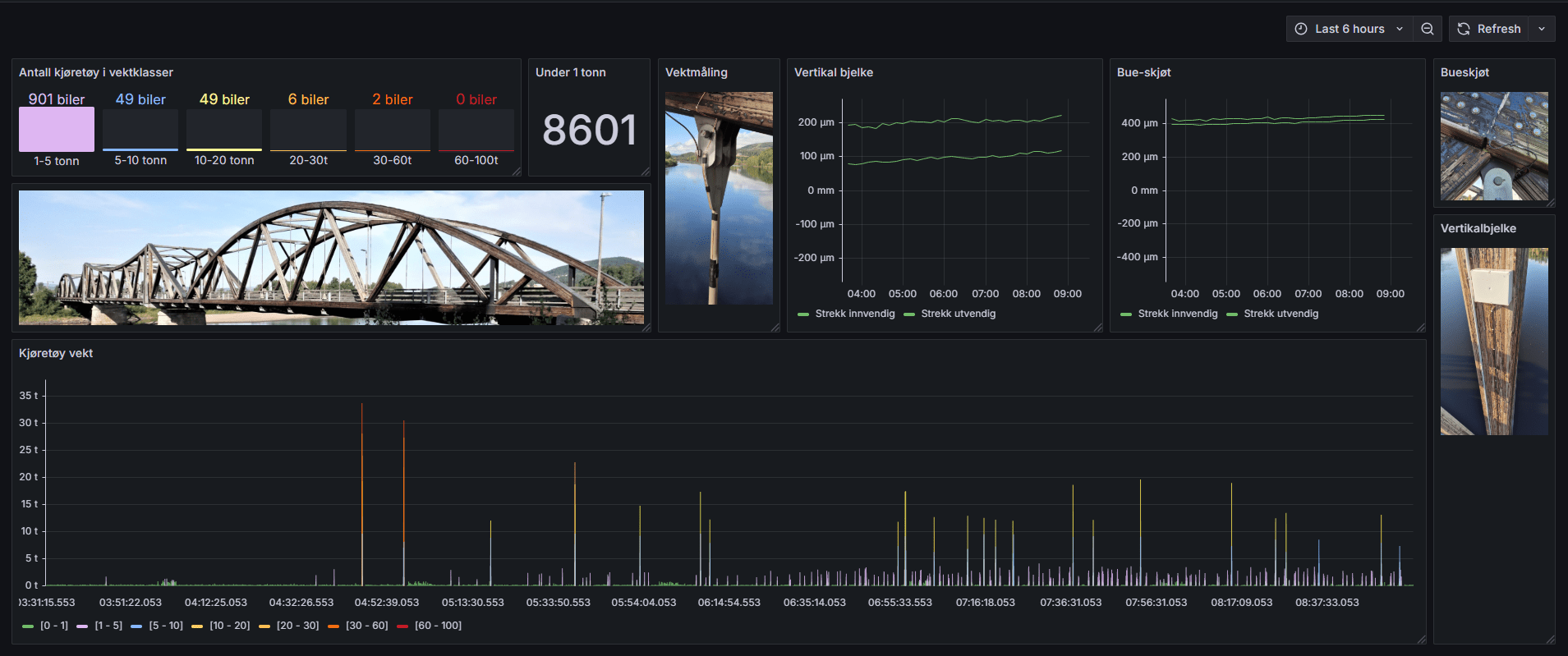The height and width of the screenshot is (656, 1568).
Task: Open the Kjøretøy vekt panel title menu
Action: pyautogui.click(x=56, y=353)
